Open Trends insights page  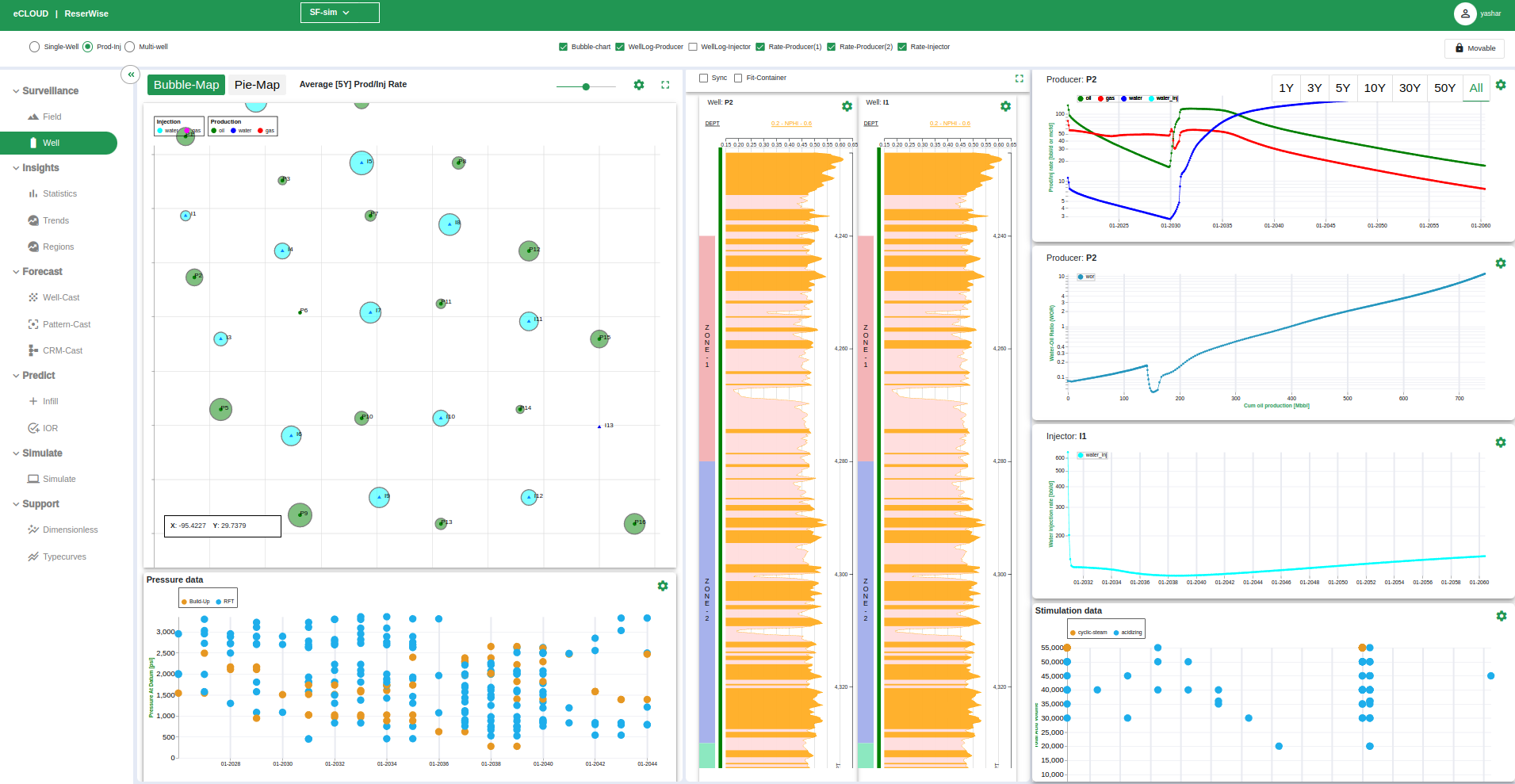point(48,220)
